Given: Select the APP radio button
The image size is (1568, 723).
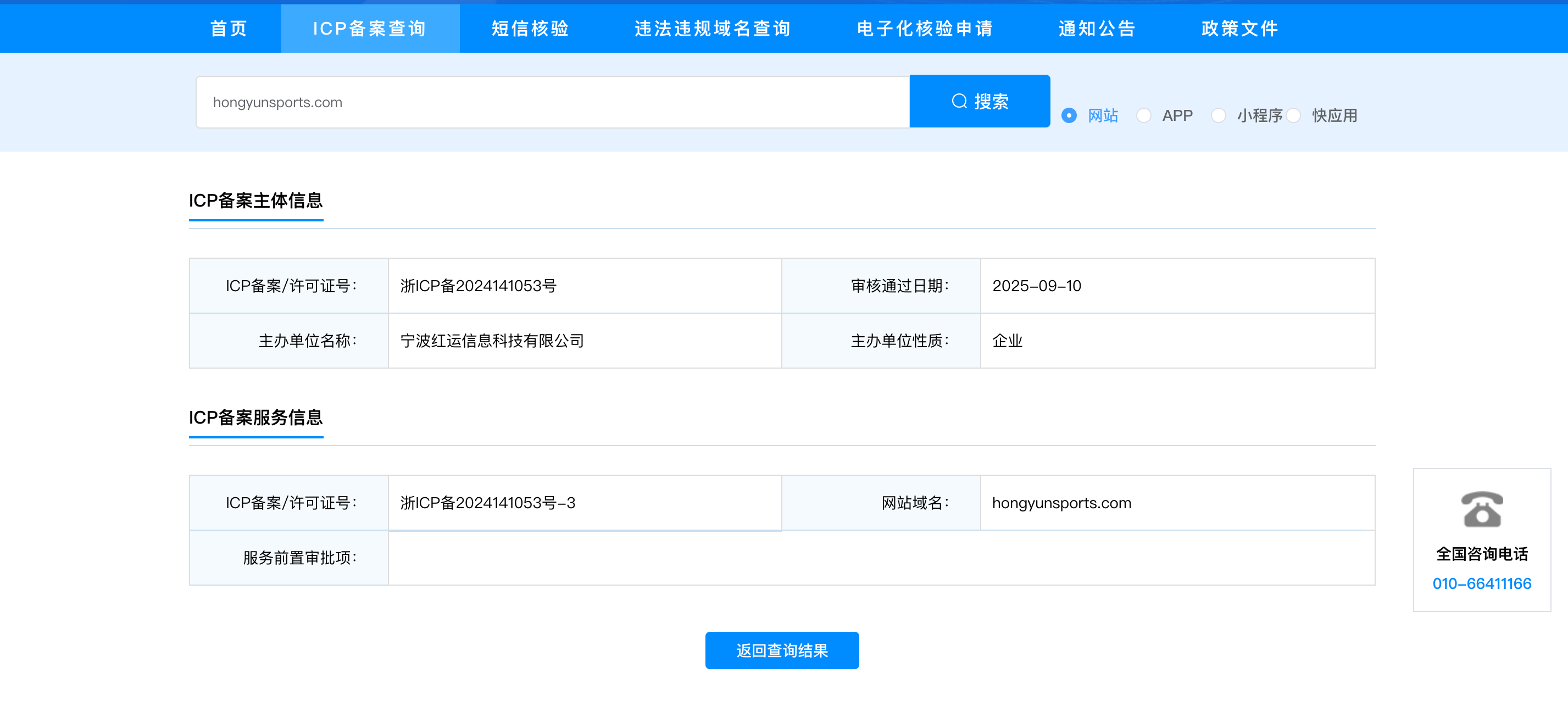Looking at the screenshot, I should coord(1144,115).
